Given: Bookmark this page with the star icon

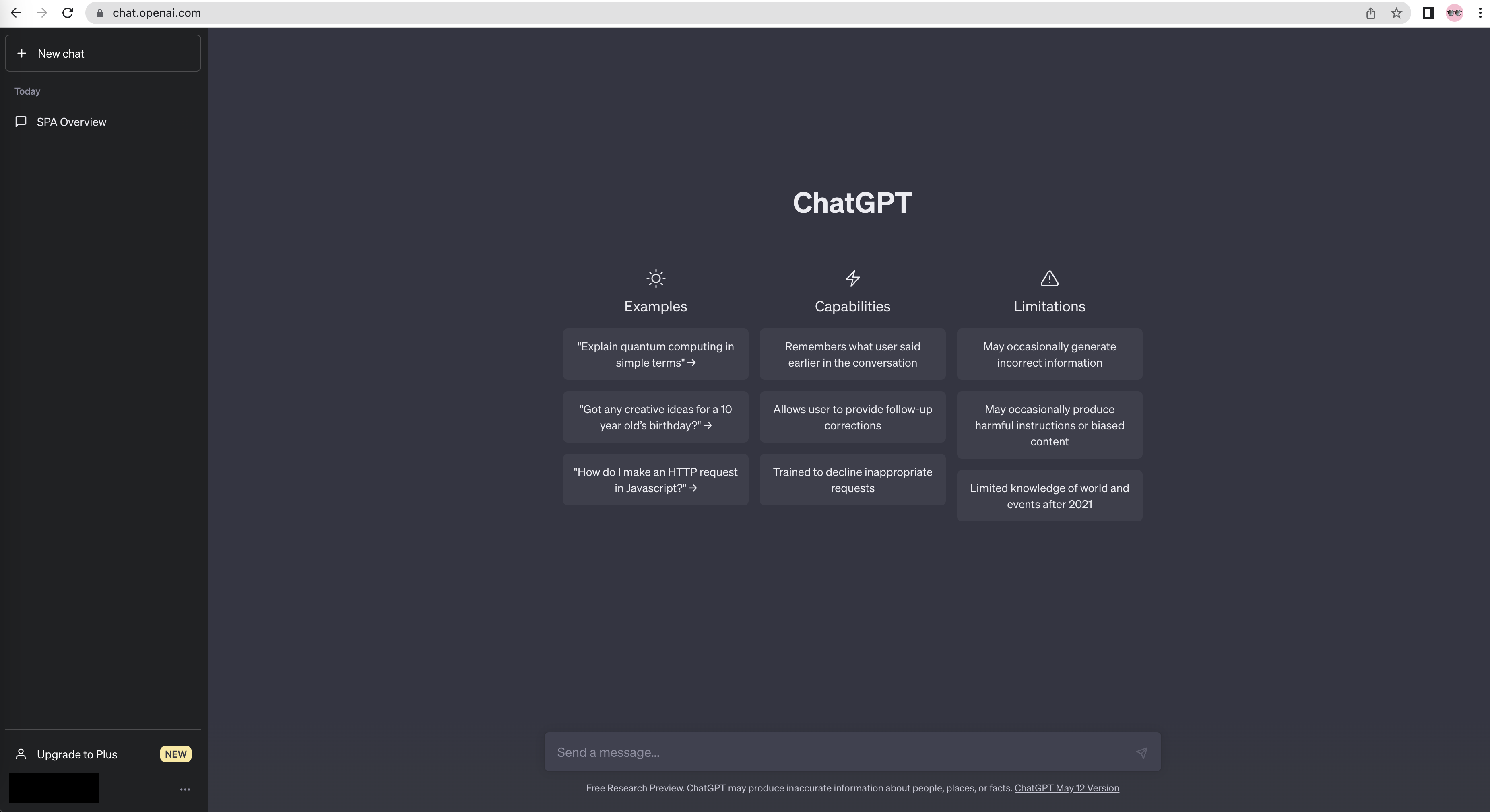Looking at the screenshot, I should [x=1396, y=13].
